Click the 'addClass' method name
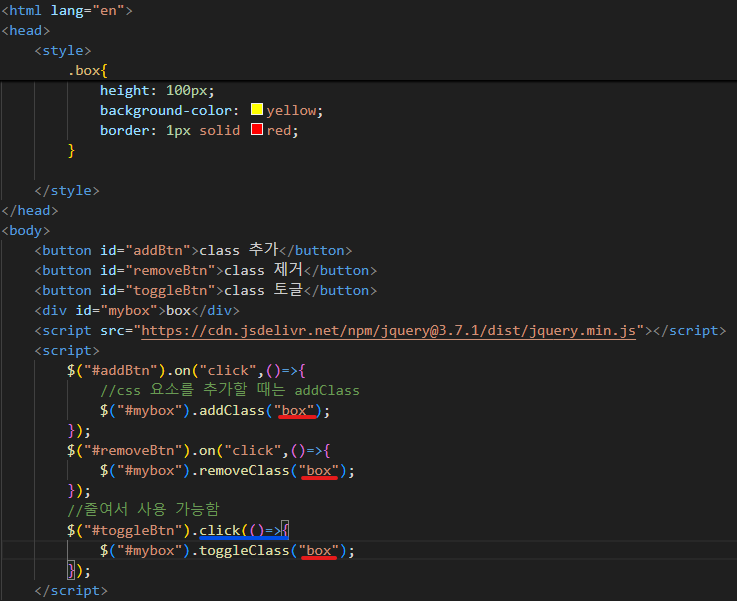737x601 pixels. [232, 411]
